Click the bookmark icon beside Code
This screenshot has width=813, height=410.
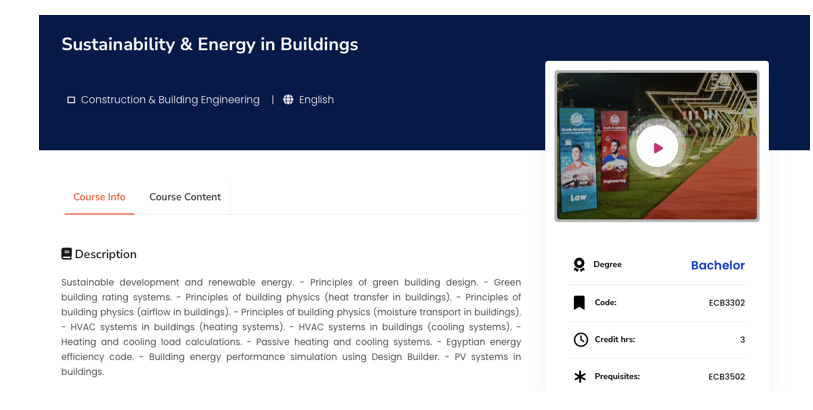(x=579, y=303)
